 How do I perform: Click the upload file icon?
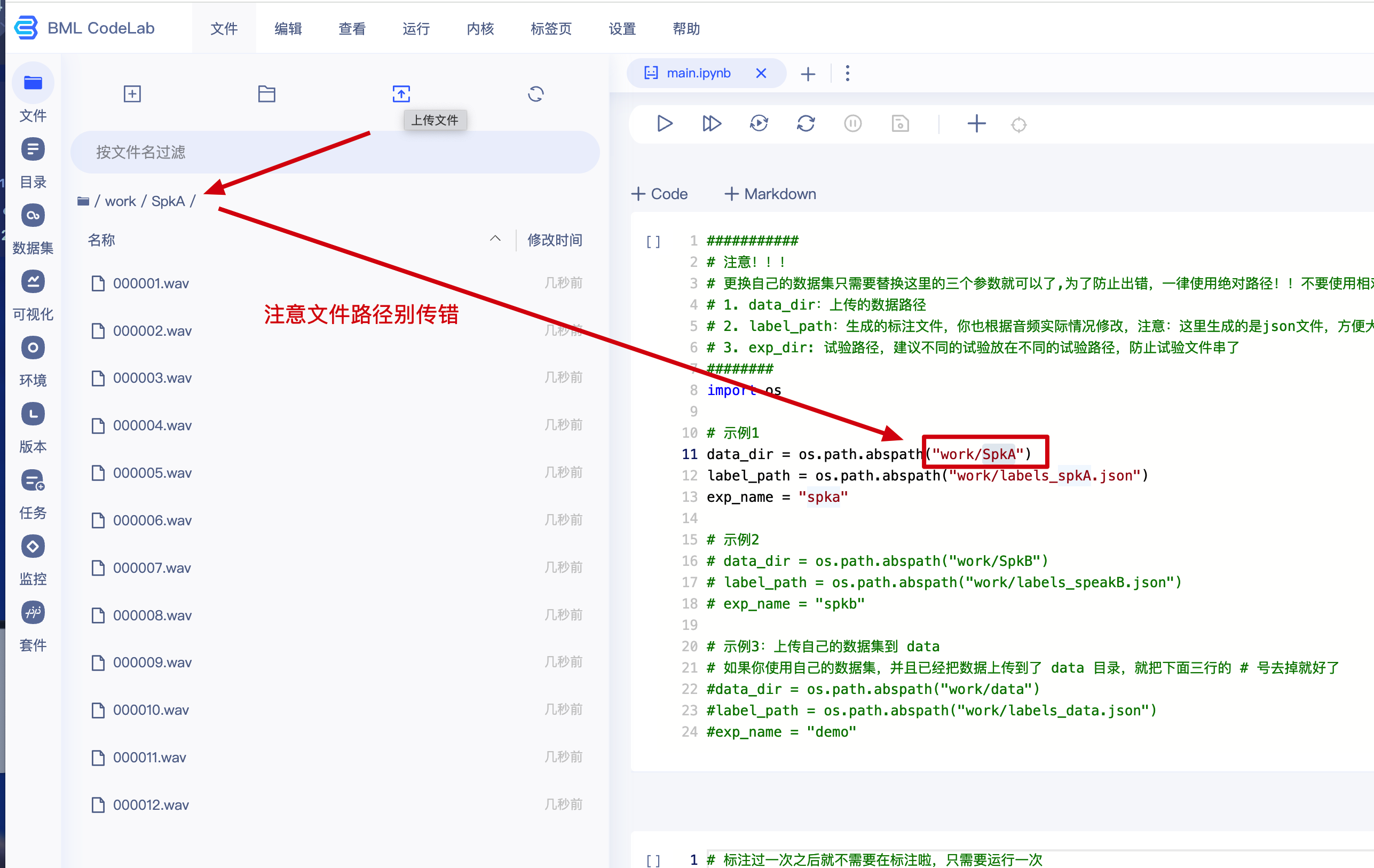pyautogui.click(x=401, y=94)
